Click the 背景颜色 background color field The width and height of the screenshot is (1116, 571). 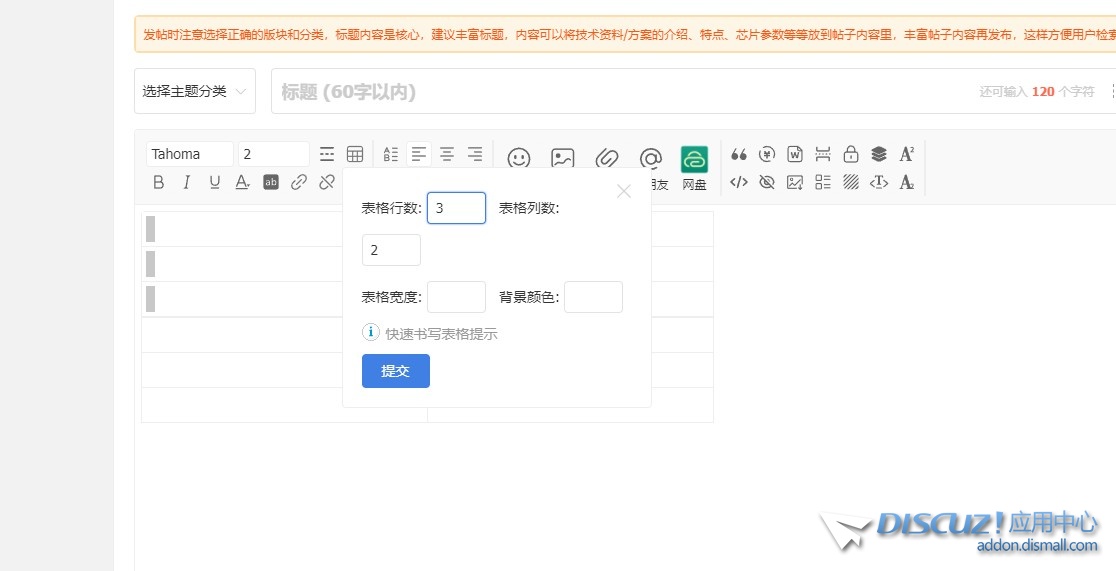pyautogui.click(x=593, y=297)
